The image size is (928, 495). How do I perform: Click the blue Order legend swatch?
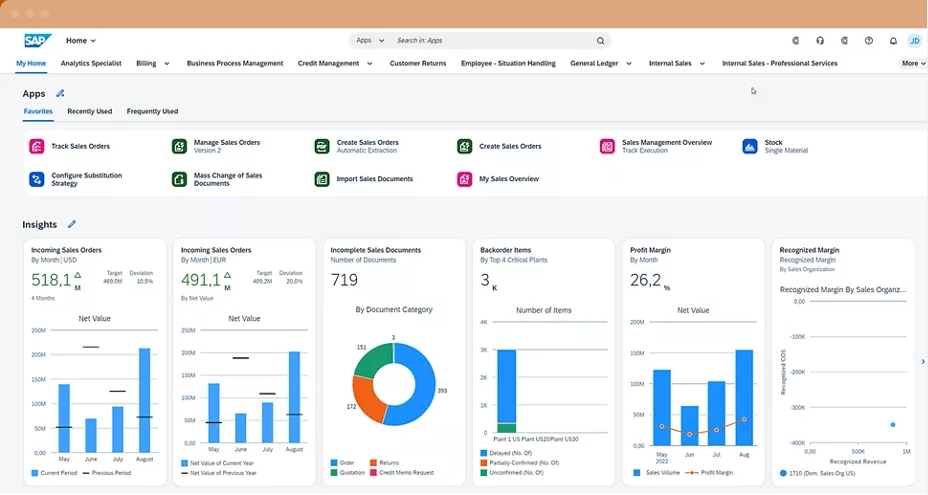pyautogui.click(x=334, y=463)
